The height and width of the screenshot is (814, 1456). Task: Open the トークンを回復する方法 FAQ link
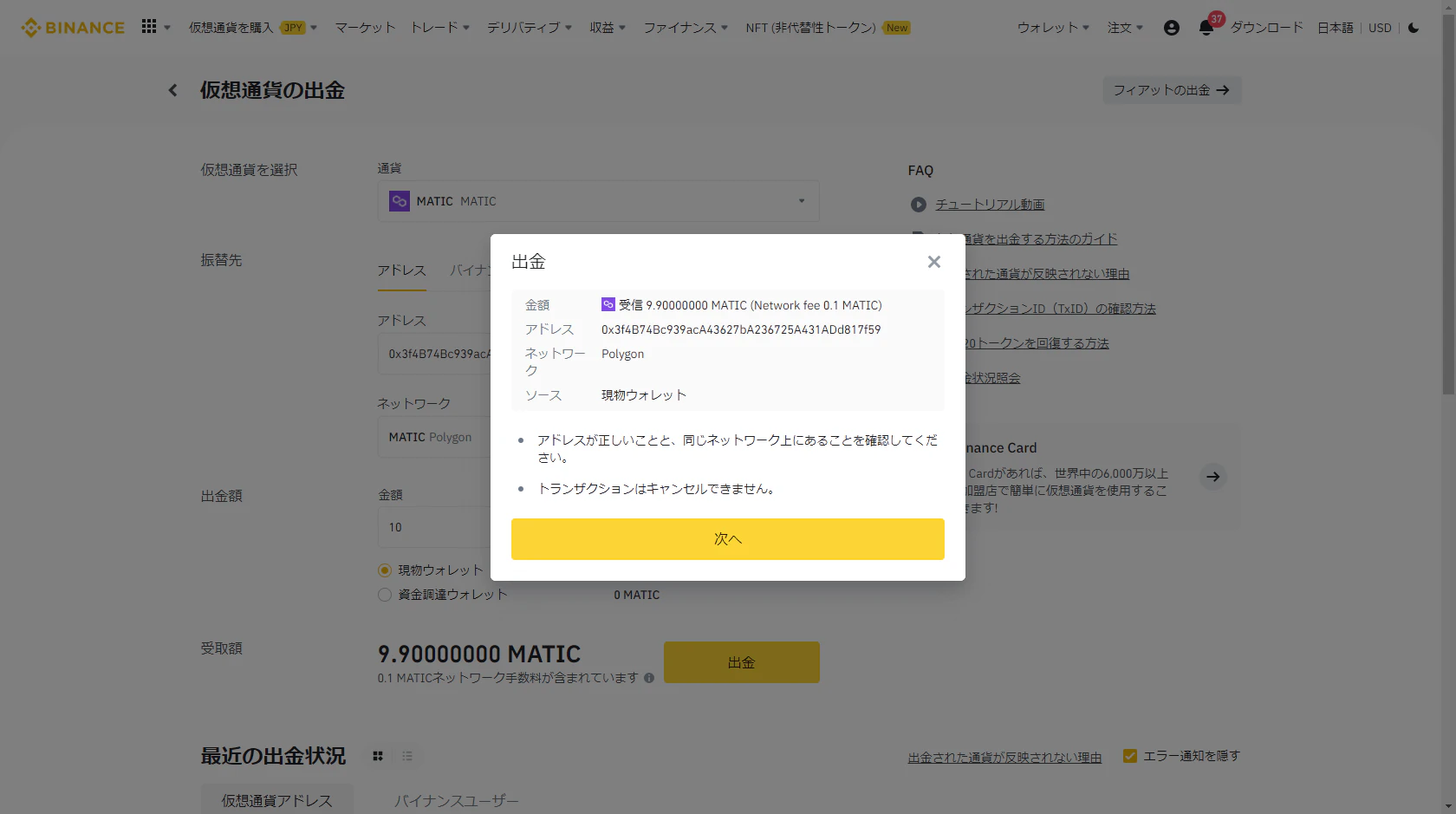click(1037, 343)
